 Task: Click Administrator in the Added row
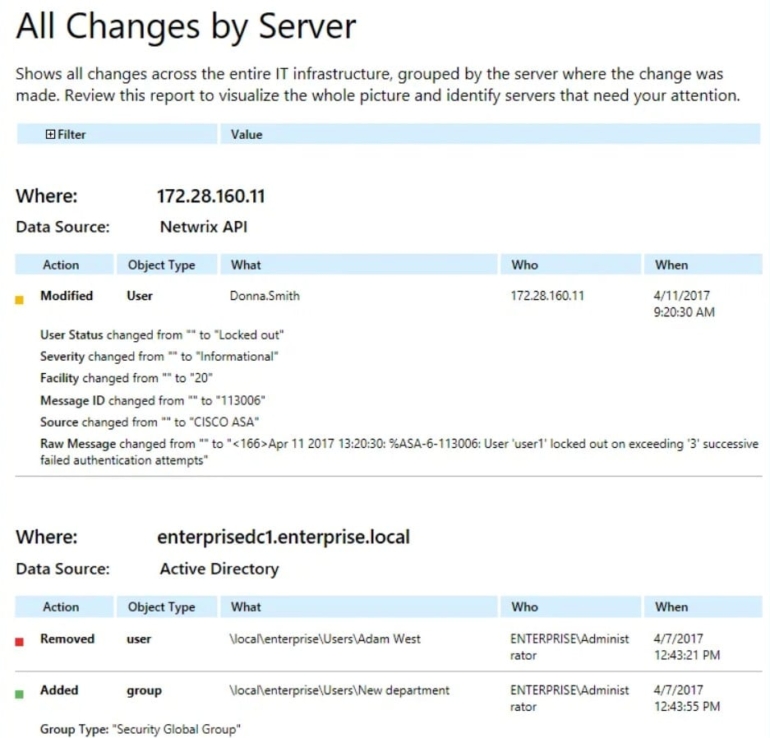coord(570,698)
